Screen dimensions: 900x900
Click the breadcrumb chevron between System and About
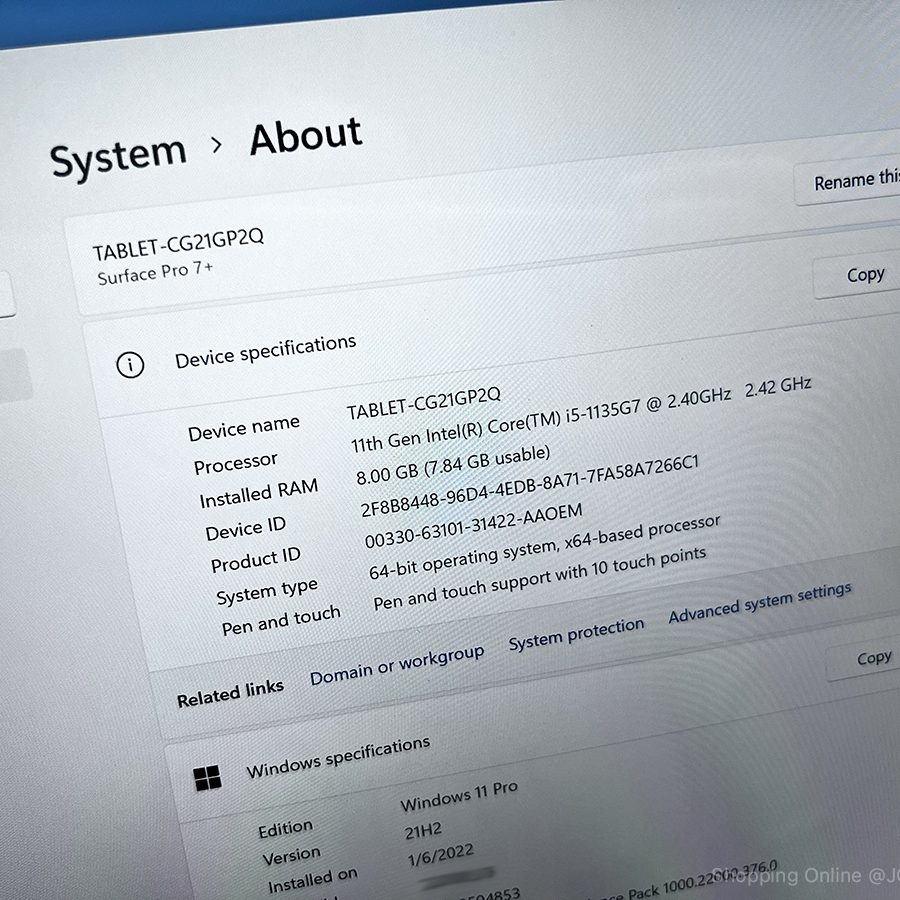coord(216,145)
